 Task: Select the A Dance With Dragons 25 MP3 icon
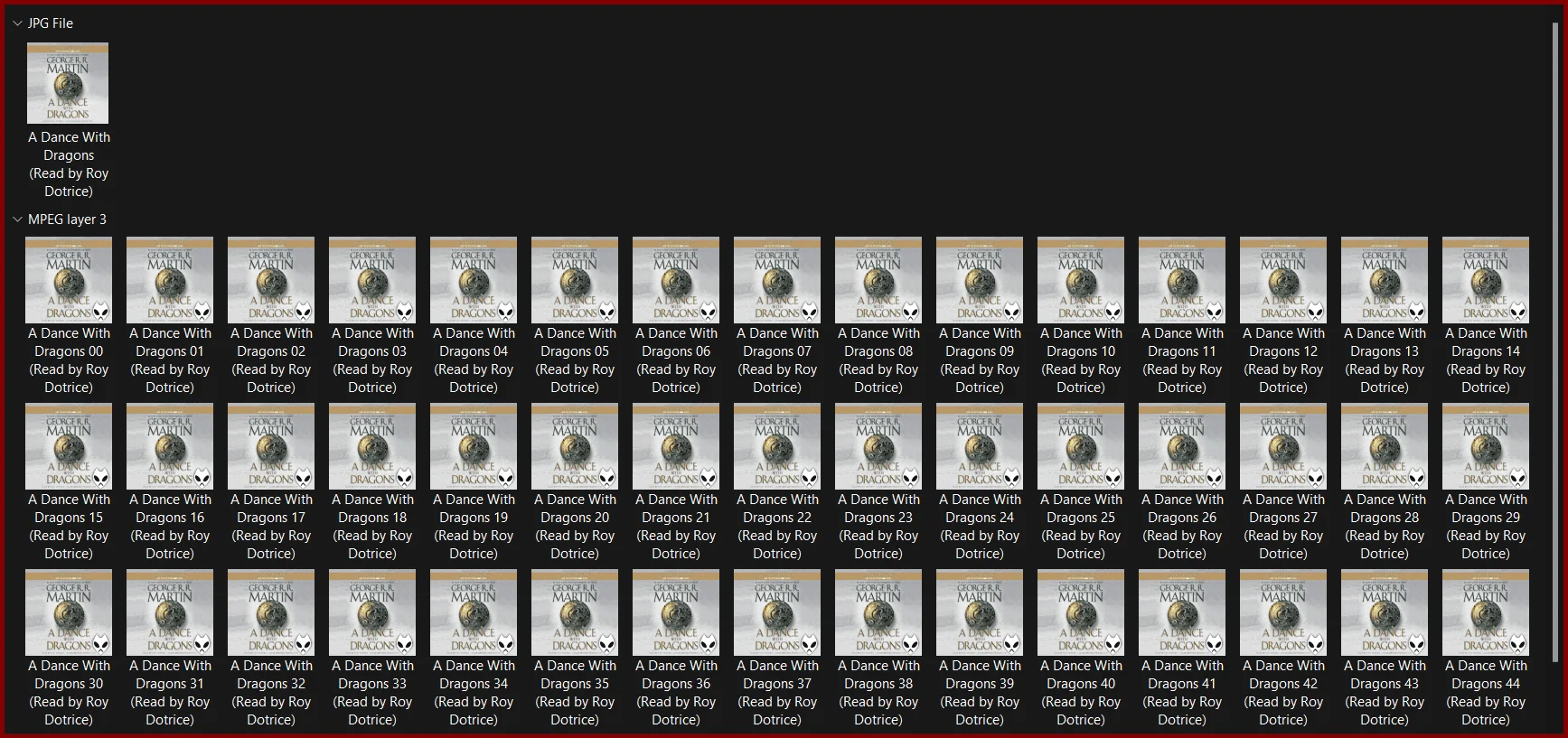point(1081,446)
